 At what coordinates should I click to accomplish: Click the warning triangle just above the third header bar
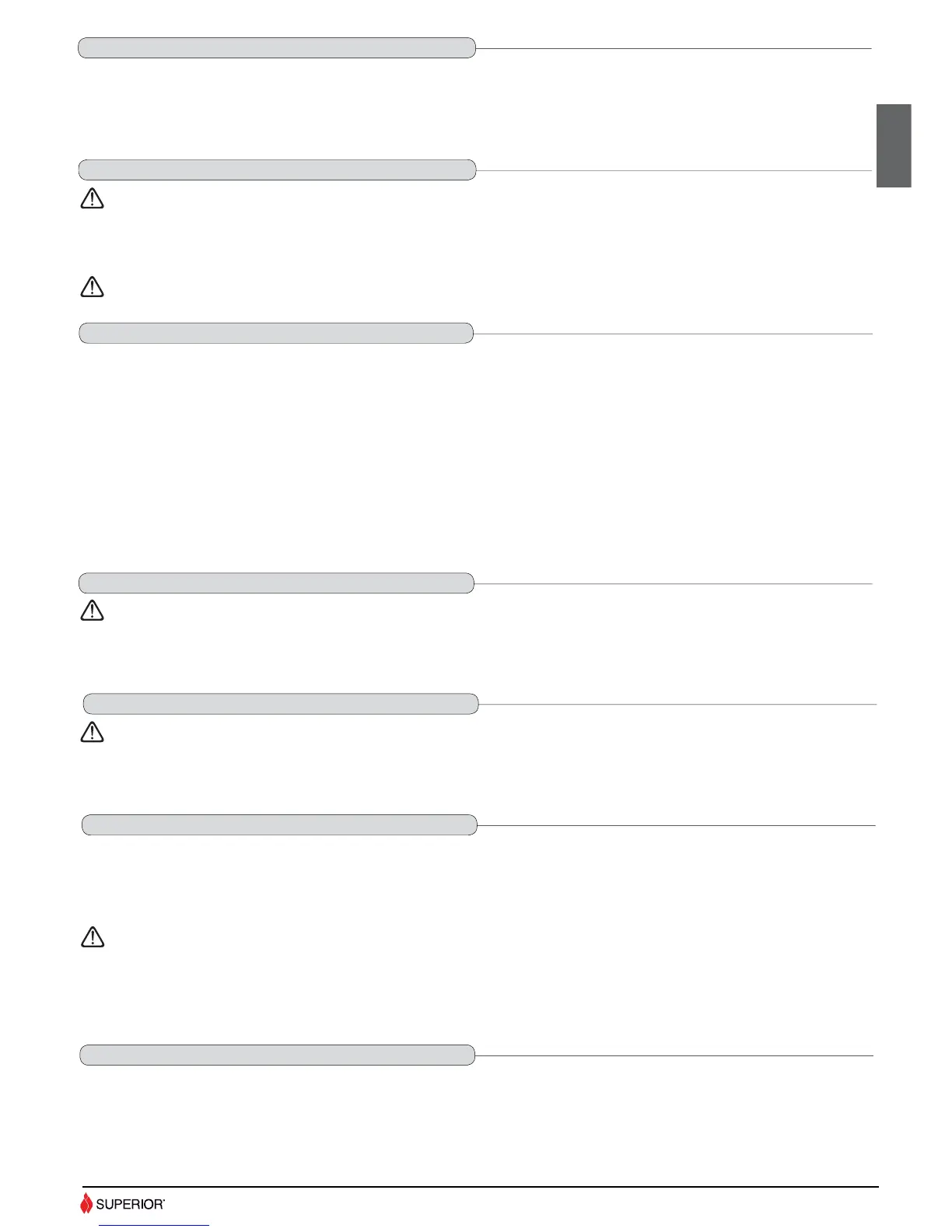[x=92, y=287]
